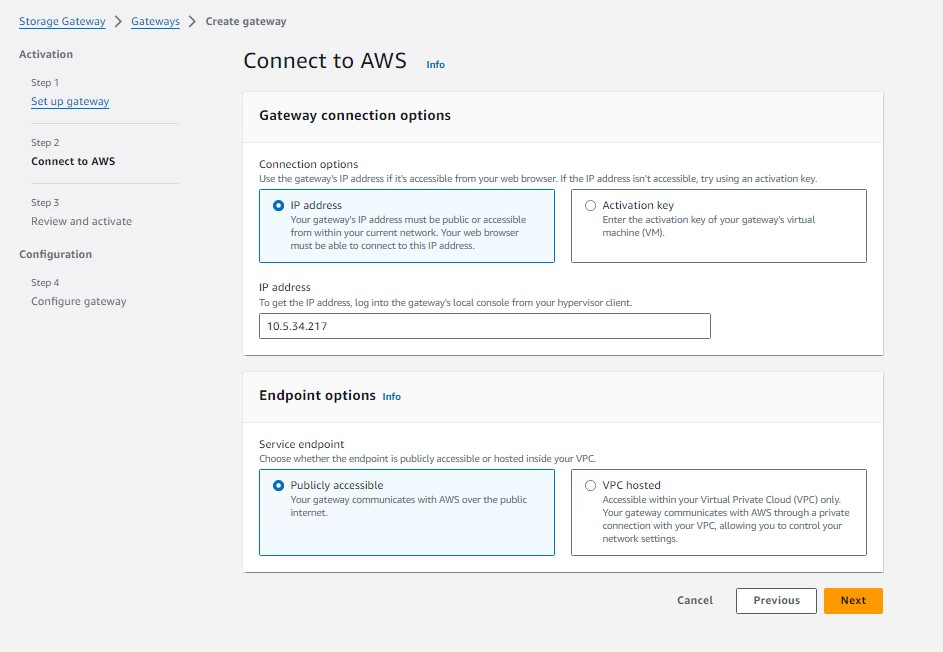Open Info link next to Endpoint options
The height and width of the screenshot is (652, 943).
point(392,396)
